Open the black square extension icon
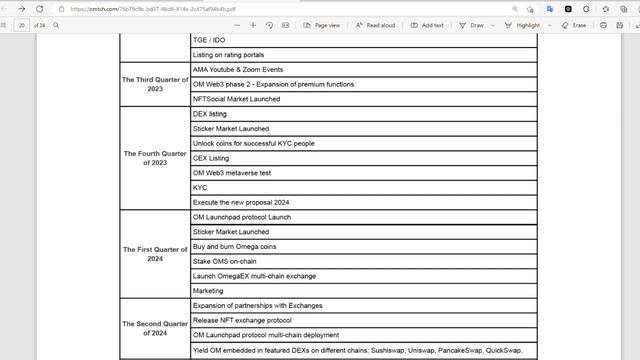 (x=568, y=9)
